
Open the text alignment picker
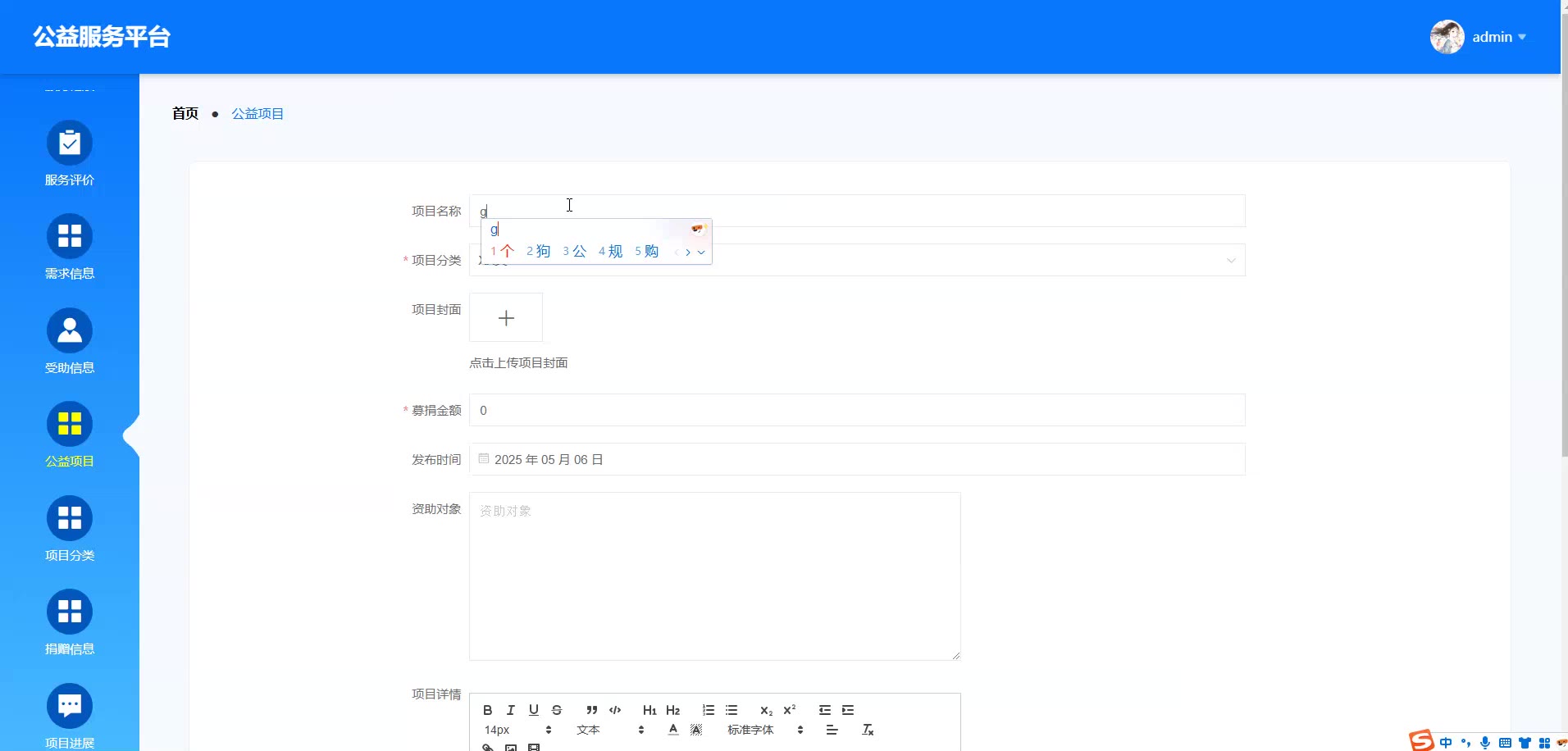(832, 730)
